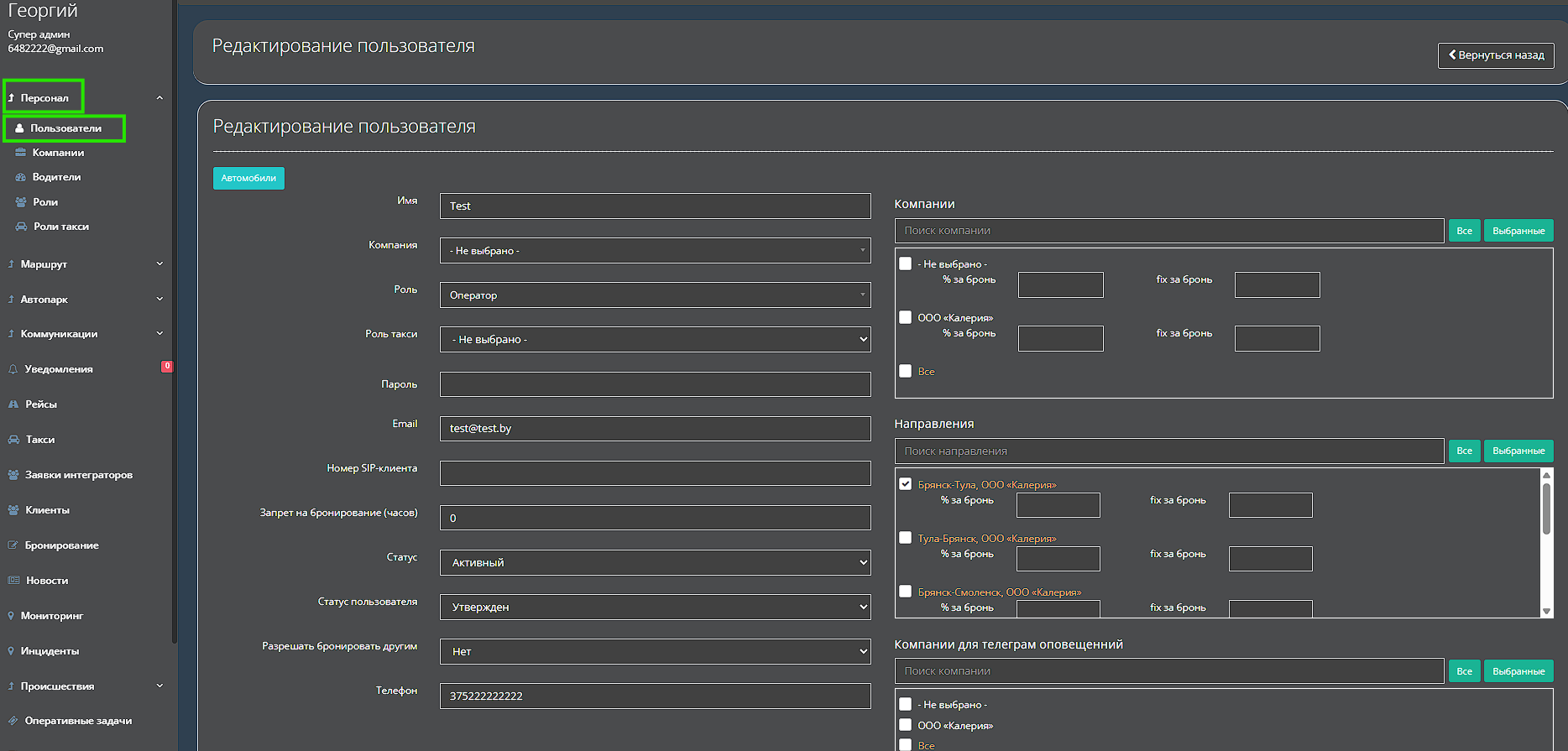The width and height of the screenshot is (1568, 751).
Task: Click the icon next to Водители
Action: click(21, 177)
